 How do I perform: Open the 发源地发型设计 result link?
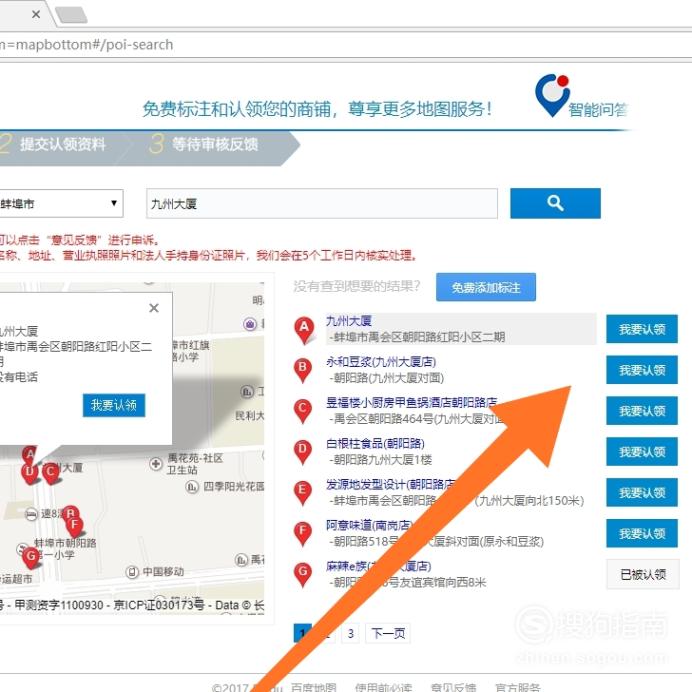pyautogui.click(x=391, y=485)
